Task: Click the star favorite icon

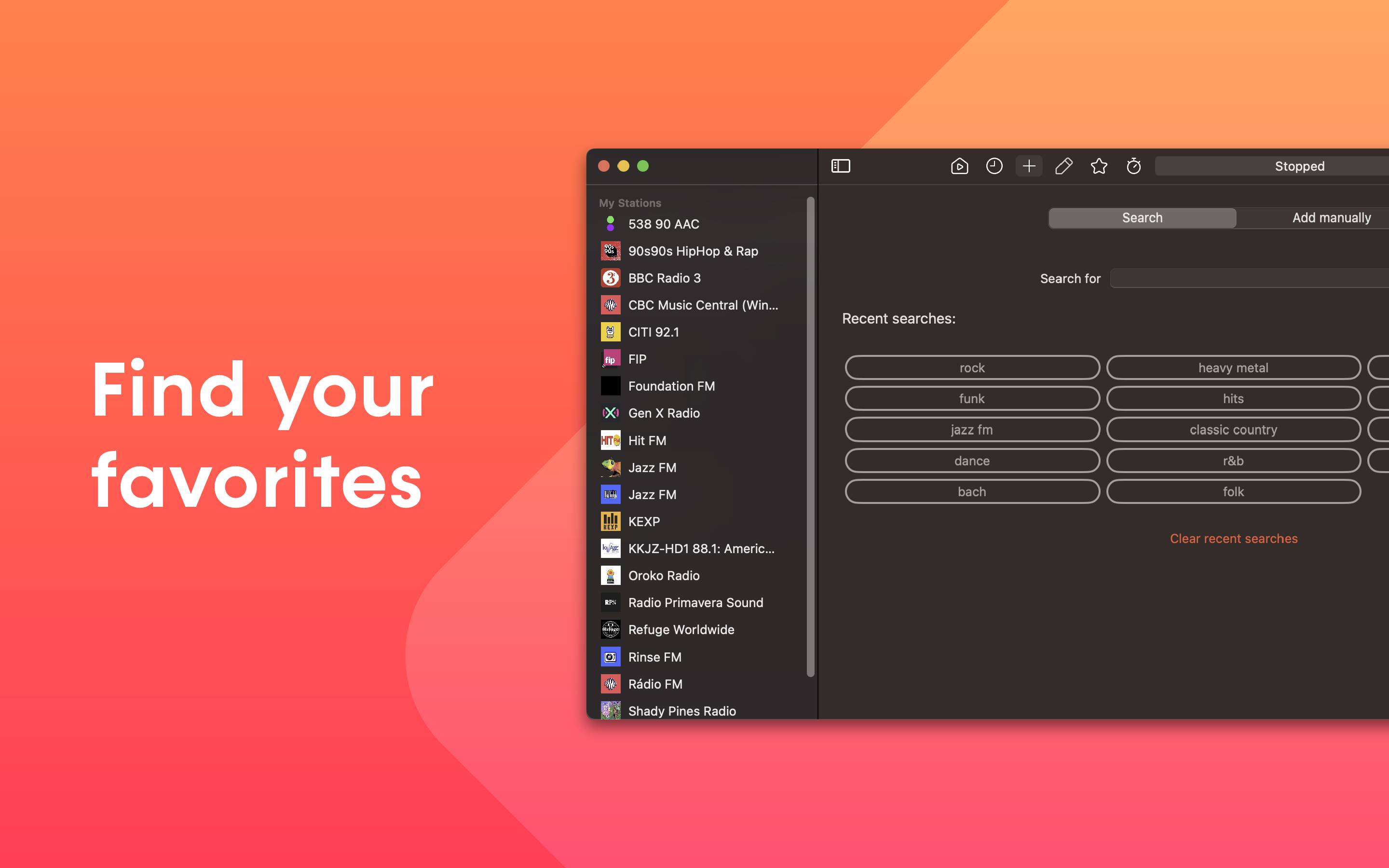Action: coord(1099,166)
